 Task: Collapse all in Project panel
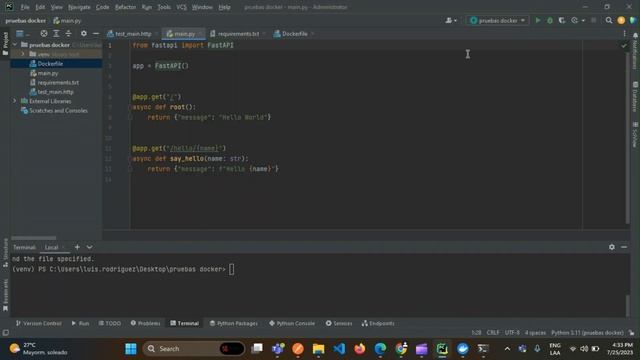pyautogui.click(x=68, y=33)
